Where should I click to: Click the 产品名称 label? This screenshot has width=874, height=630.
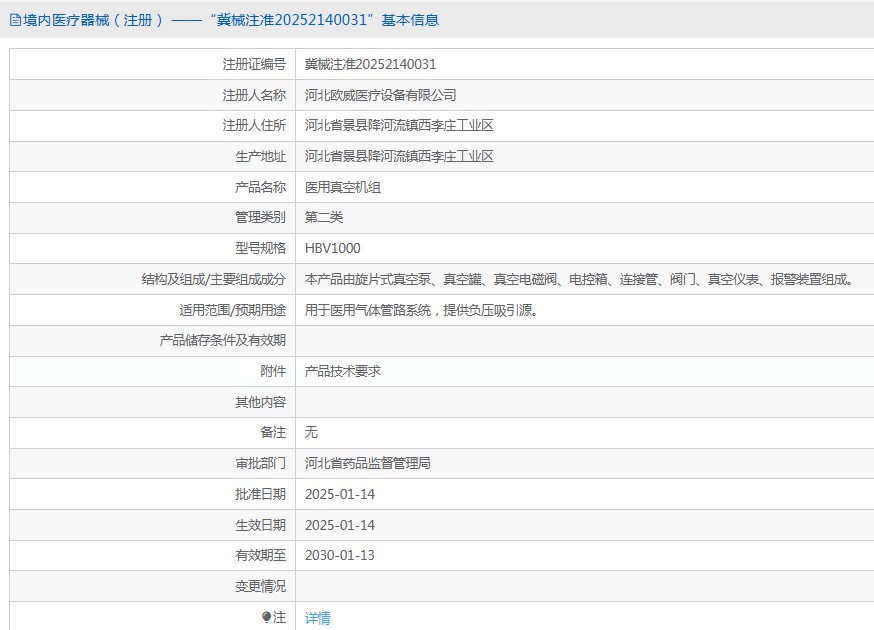pos(260,187)
